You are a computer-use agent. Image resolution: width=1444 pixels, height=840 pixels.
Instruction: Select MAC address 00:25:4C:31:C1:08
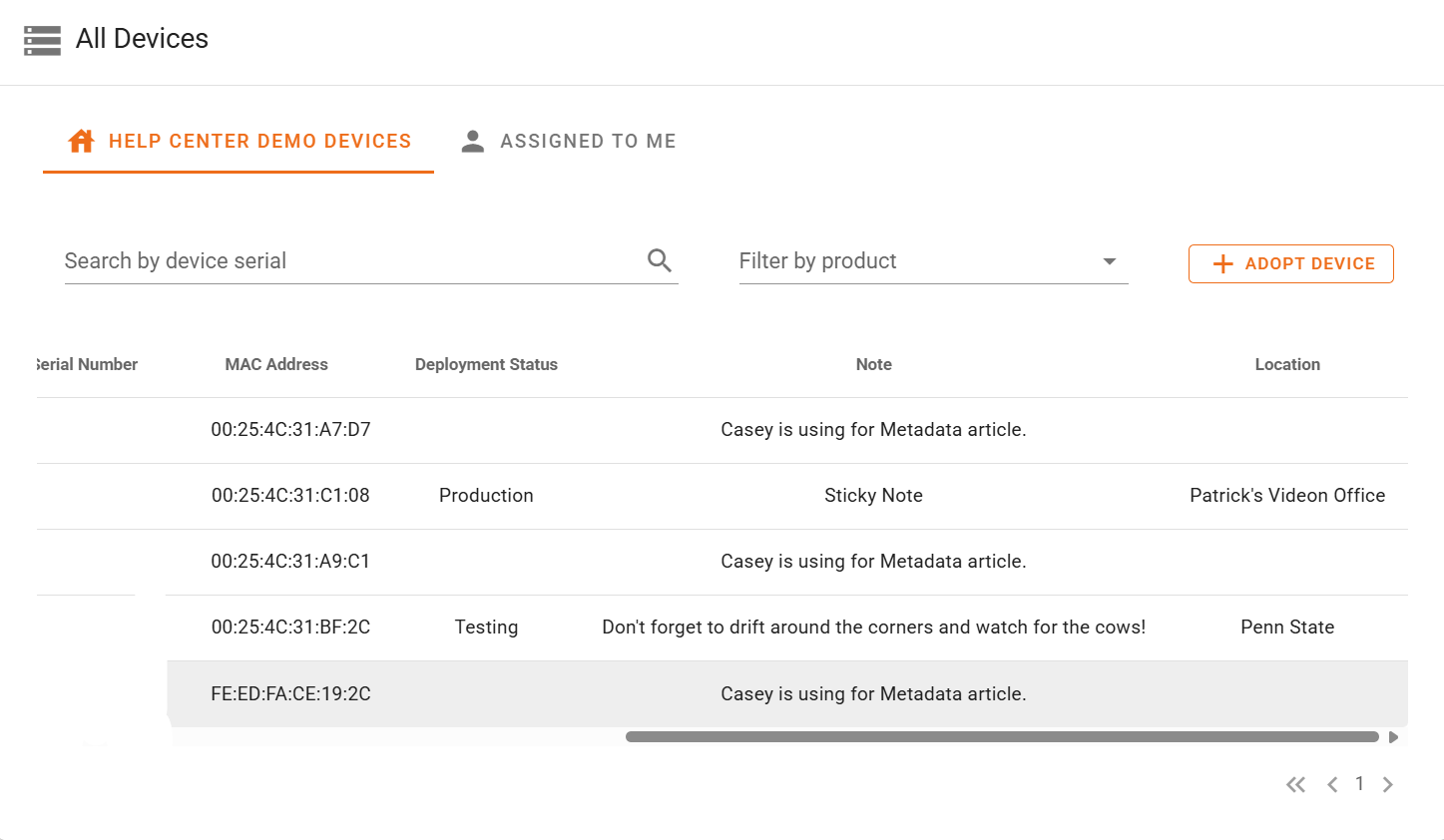290,495
